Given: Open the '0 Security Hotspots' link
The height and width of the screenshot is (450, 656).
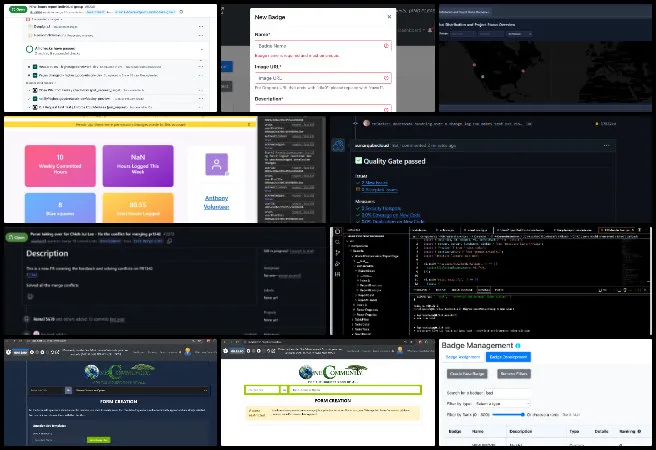Looking at the screenshot, I should point(381,208).
